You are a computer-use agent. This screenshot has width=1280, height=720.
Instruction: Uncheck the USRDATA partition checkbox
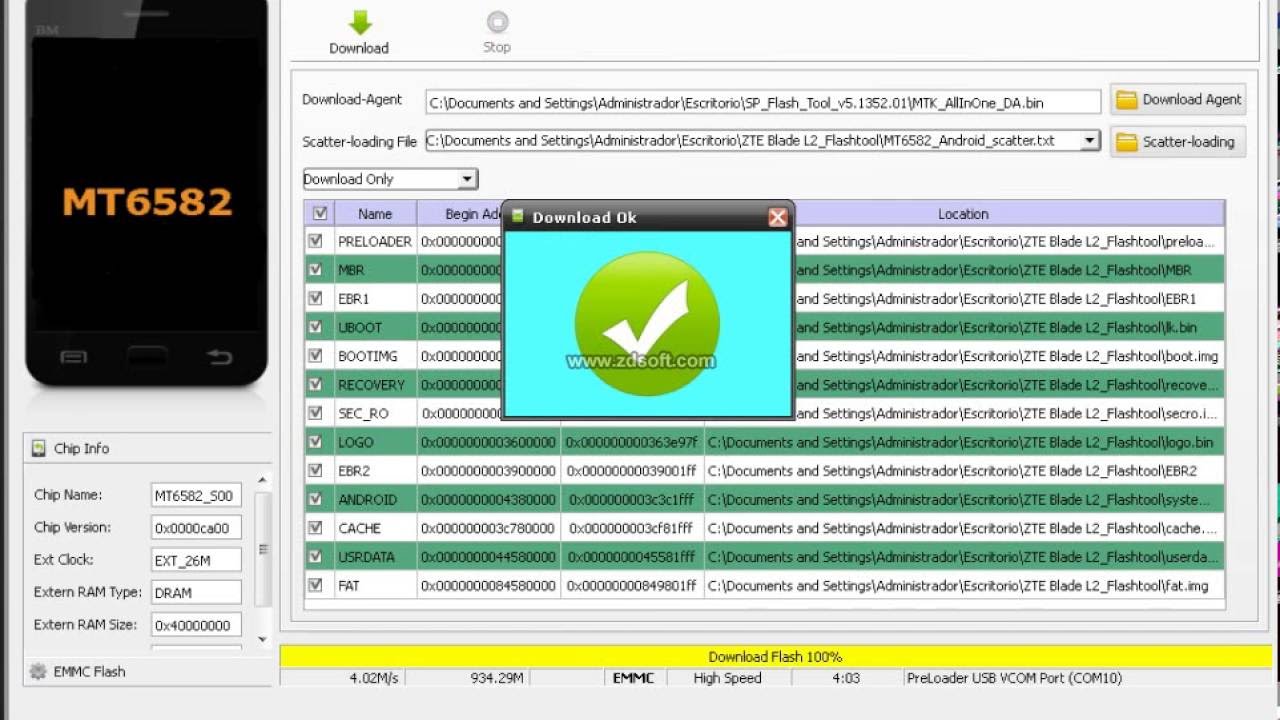[316, 556]
